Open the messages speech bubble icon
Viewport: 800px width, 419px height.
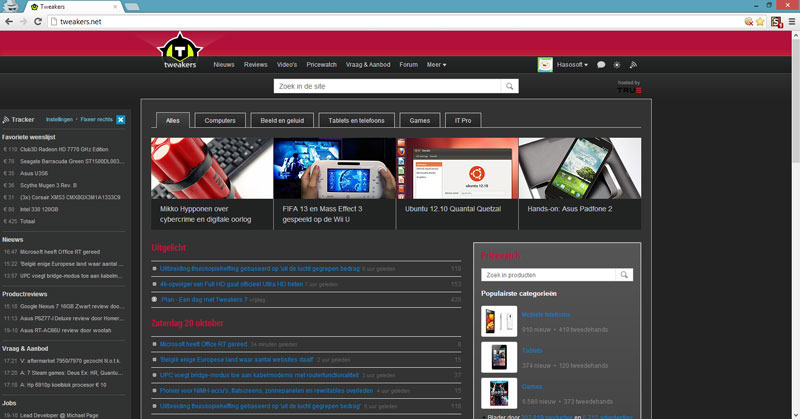point(601,65)
